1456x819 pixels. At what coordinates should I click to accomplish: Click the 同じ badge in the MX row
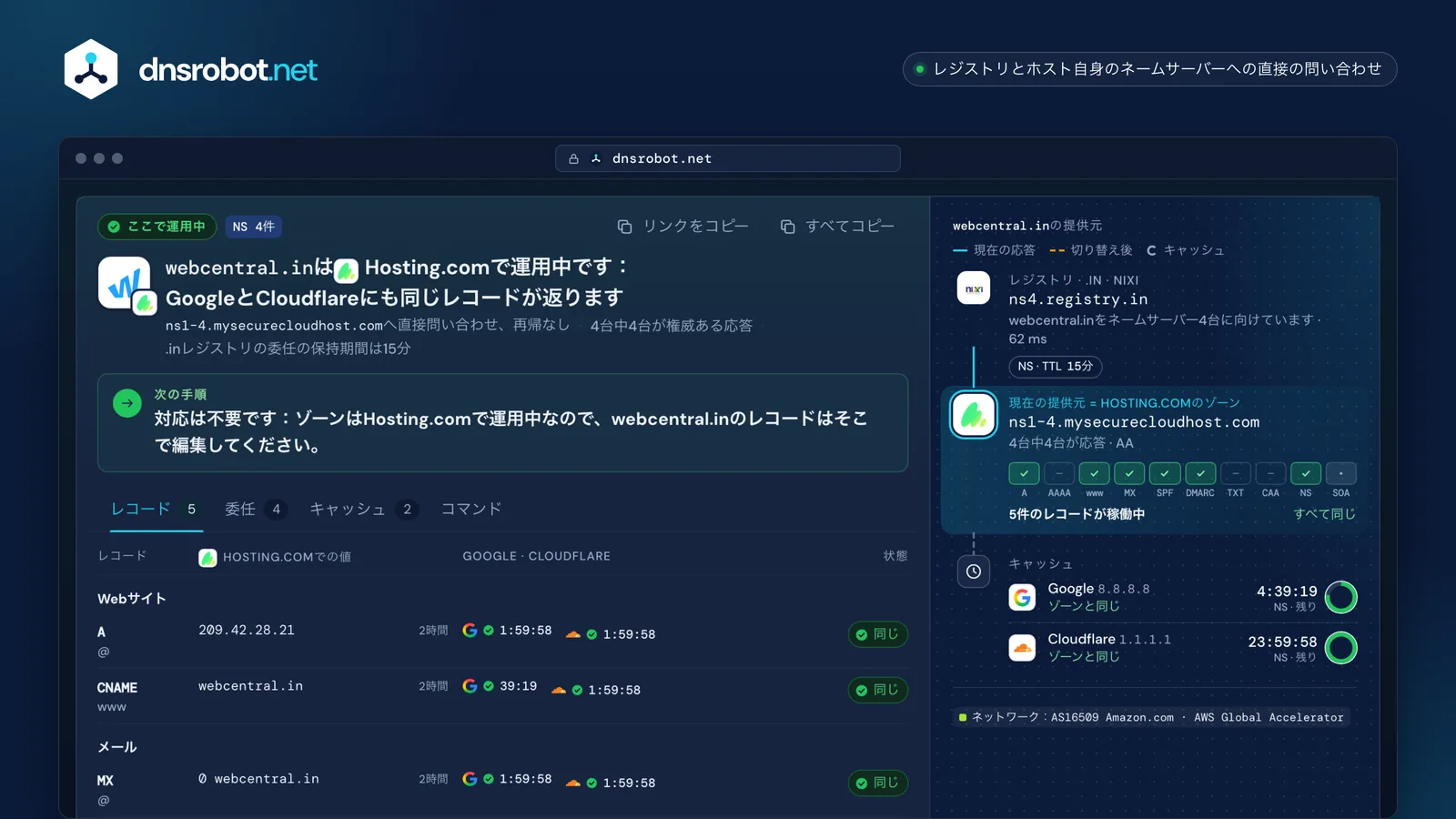coord(877,784)
